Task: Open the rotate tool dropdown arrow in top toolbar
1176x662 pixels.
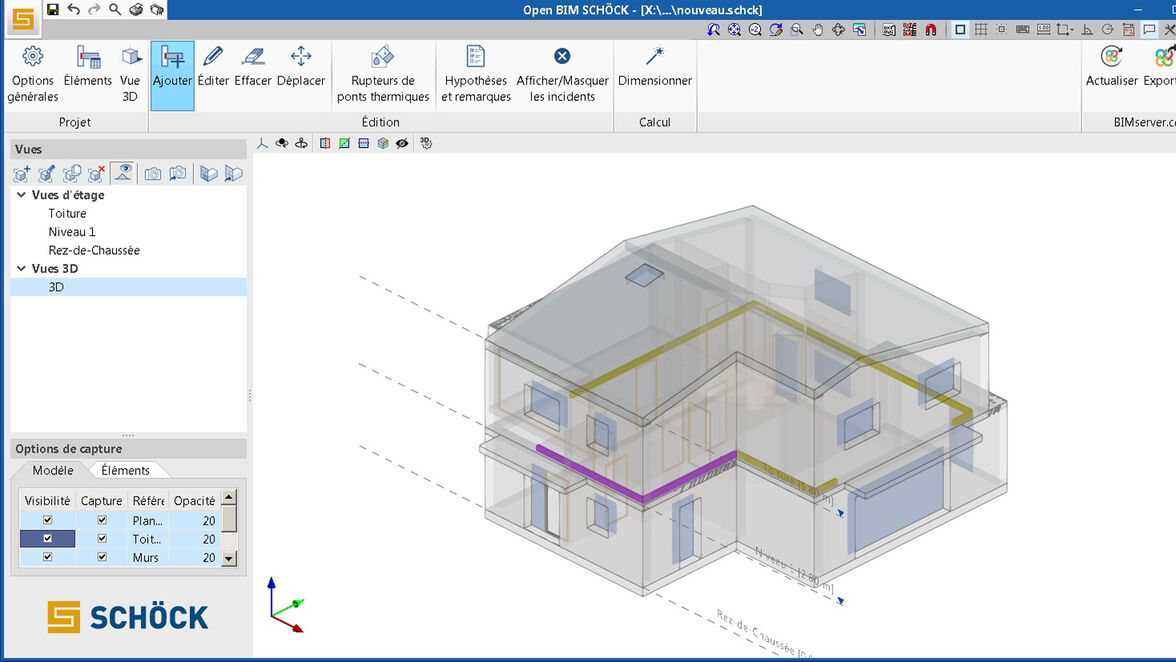Action: click(1072, 31)
